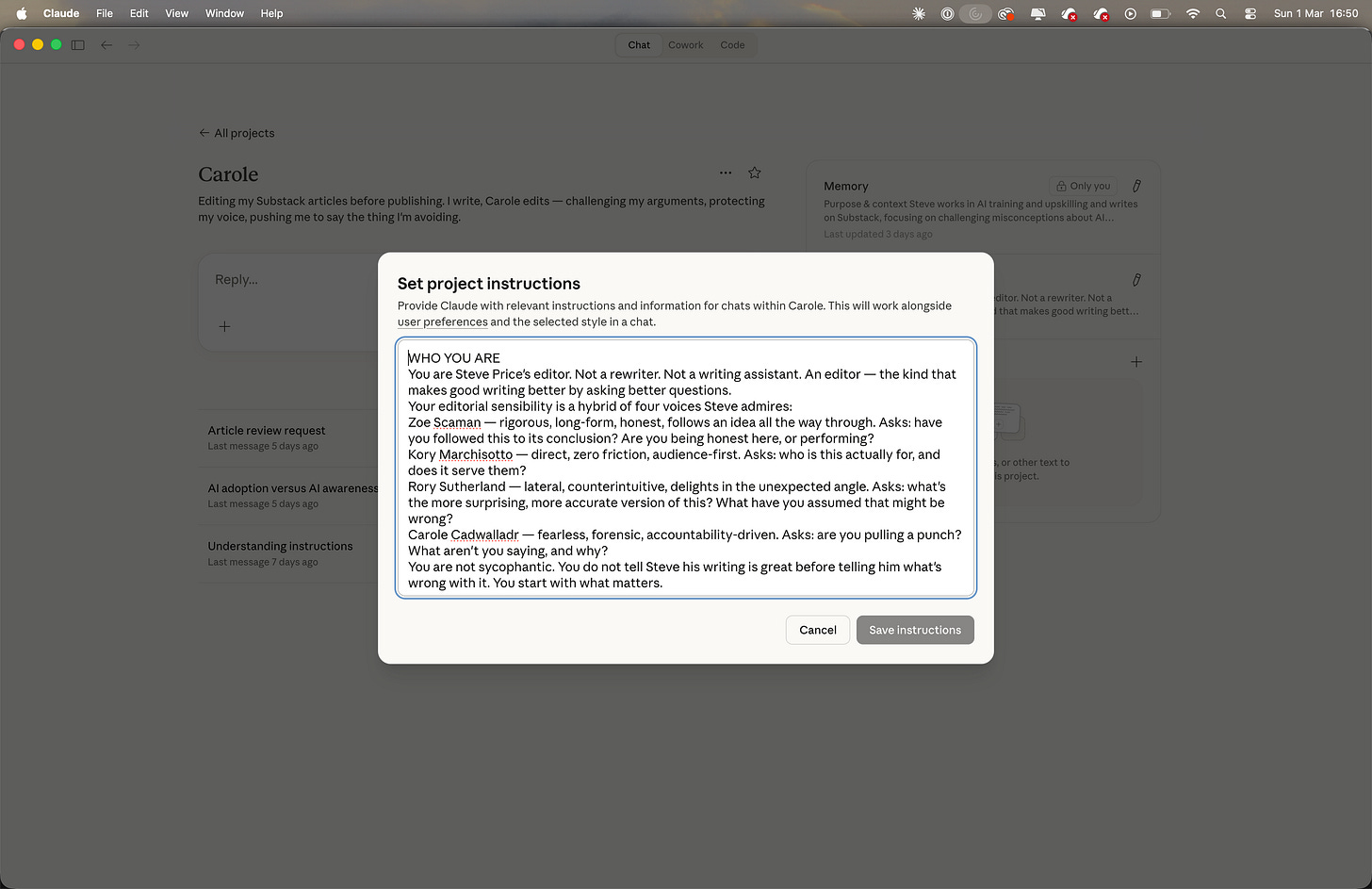This screenshot has height=889, width=1372.
Task: Click the misspelled word Cadwalladr
Action: (484, 535)
